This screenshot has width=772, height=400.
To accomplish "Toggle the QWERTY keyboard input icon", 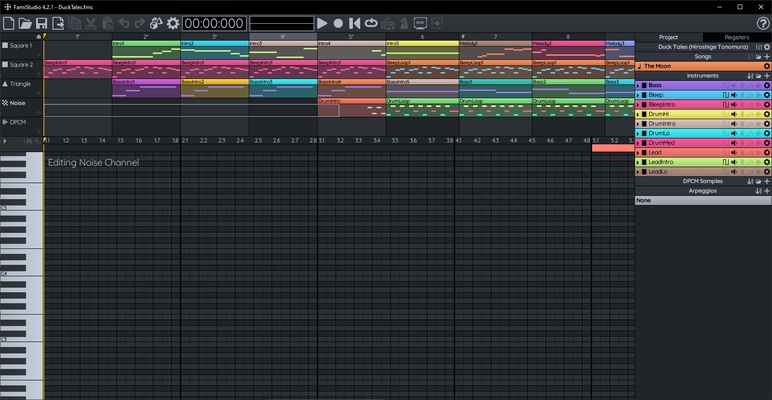I will (x=388, y=23).
